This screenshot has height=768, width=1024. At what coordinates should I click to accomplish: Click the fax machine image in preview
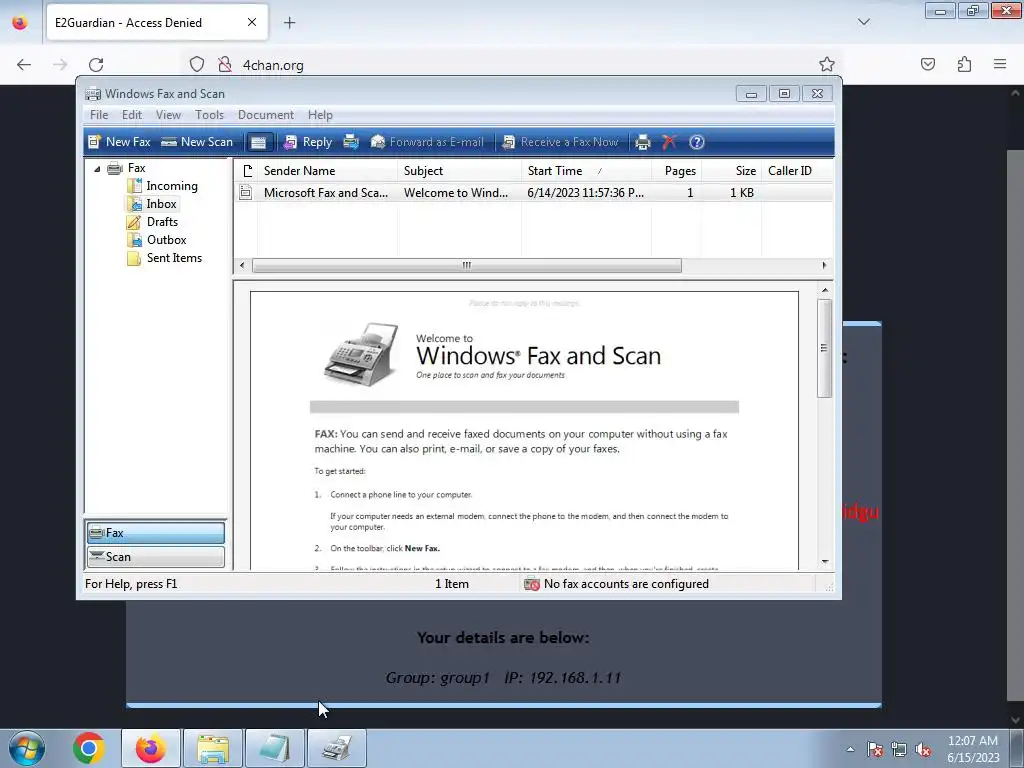click(361, 354)
